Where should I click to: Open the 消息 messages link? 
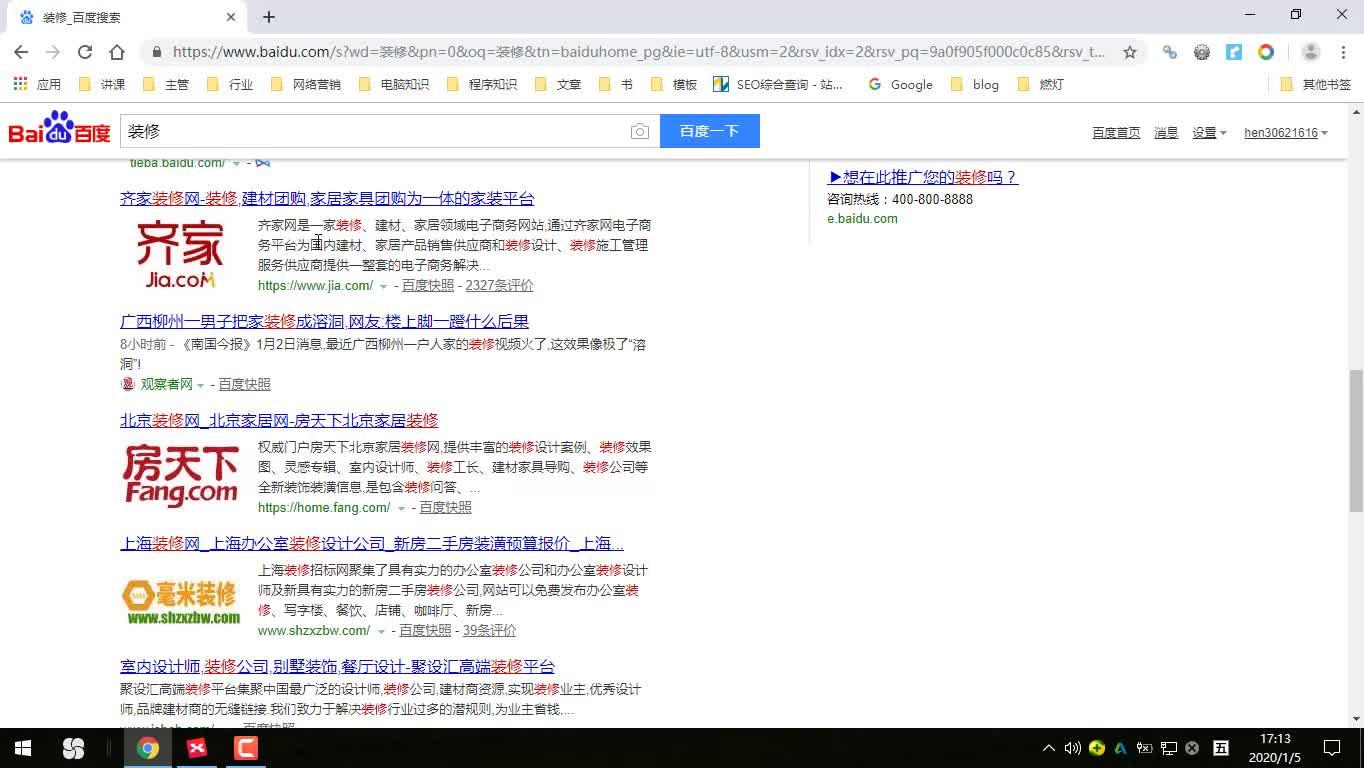1166,132
